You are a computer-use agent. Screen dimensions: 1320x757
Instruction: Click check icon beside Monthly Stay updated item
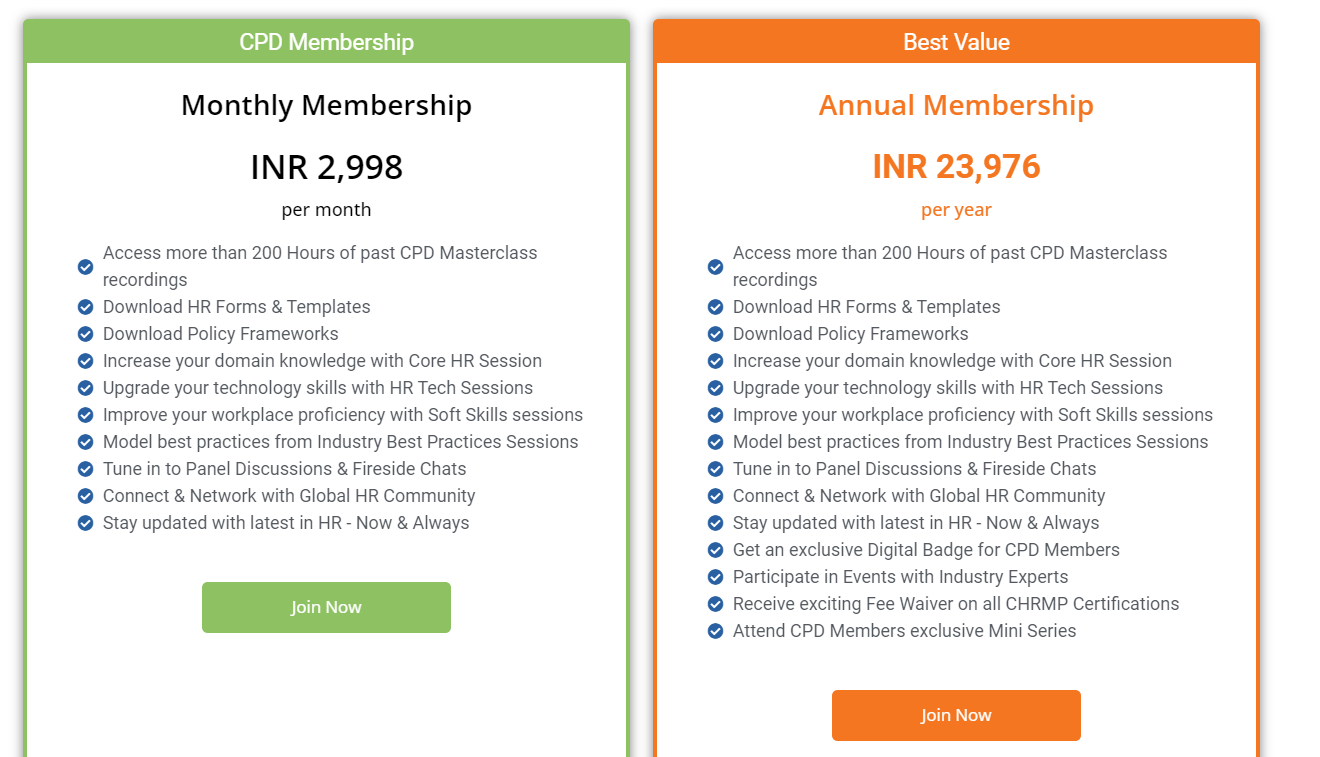[x=86, y=523]
